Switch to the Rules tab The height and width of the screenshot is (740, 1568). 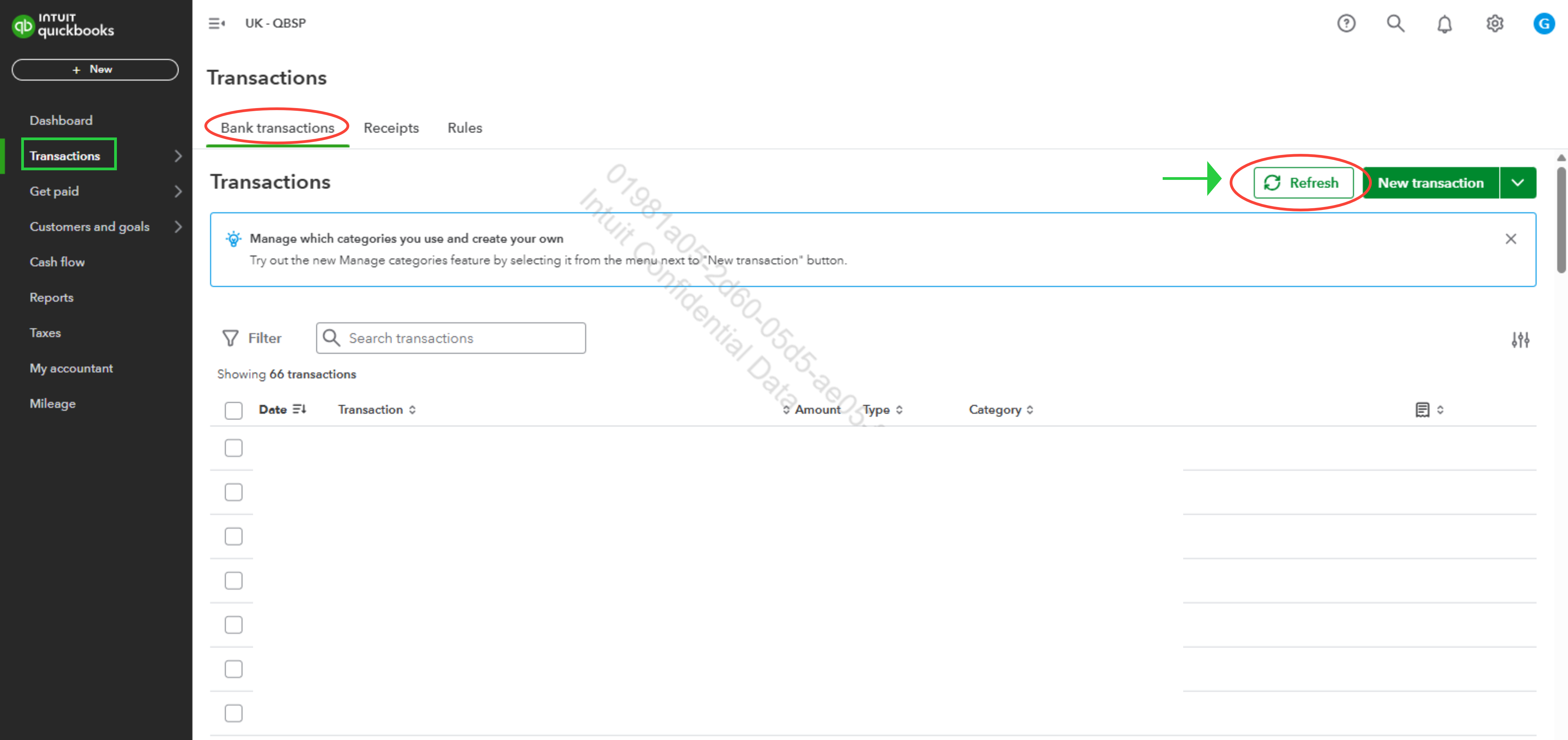pyautogui.click(x=464, y=128)
